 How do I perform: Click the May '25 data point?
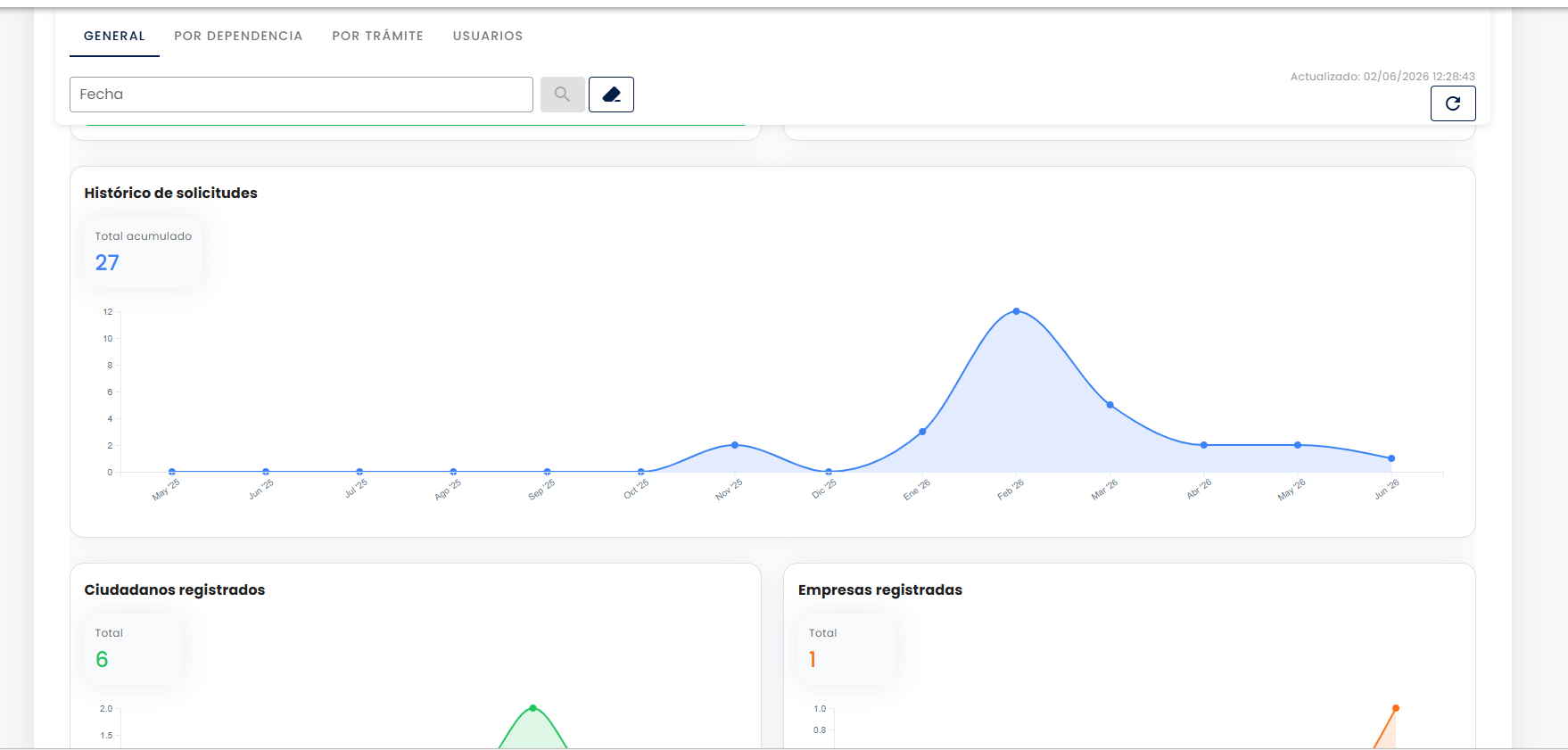tap(172, 472)
